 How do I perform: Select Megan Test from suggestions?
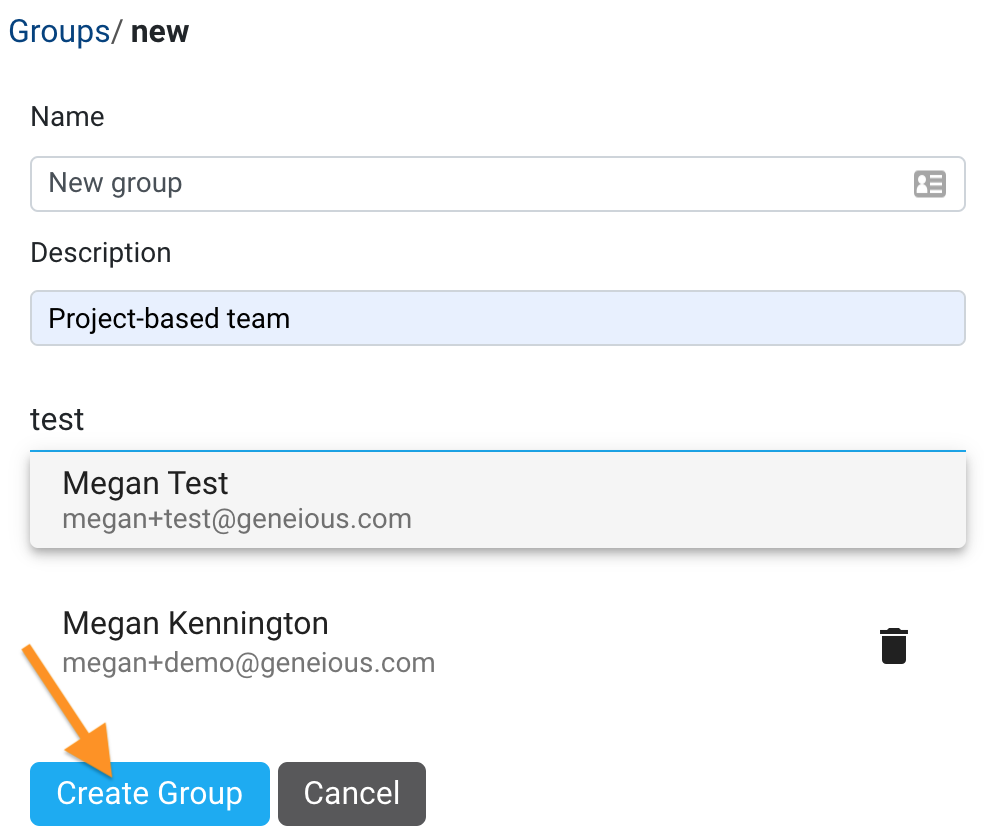click(498, 500)
